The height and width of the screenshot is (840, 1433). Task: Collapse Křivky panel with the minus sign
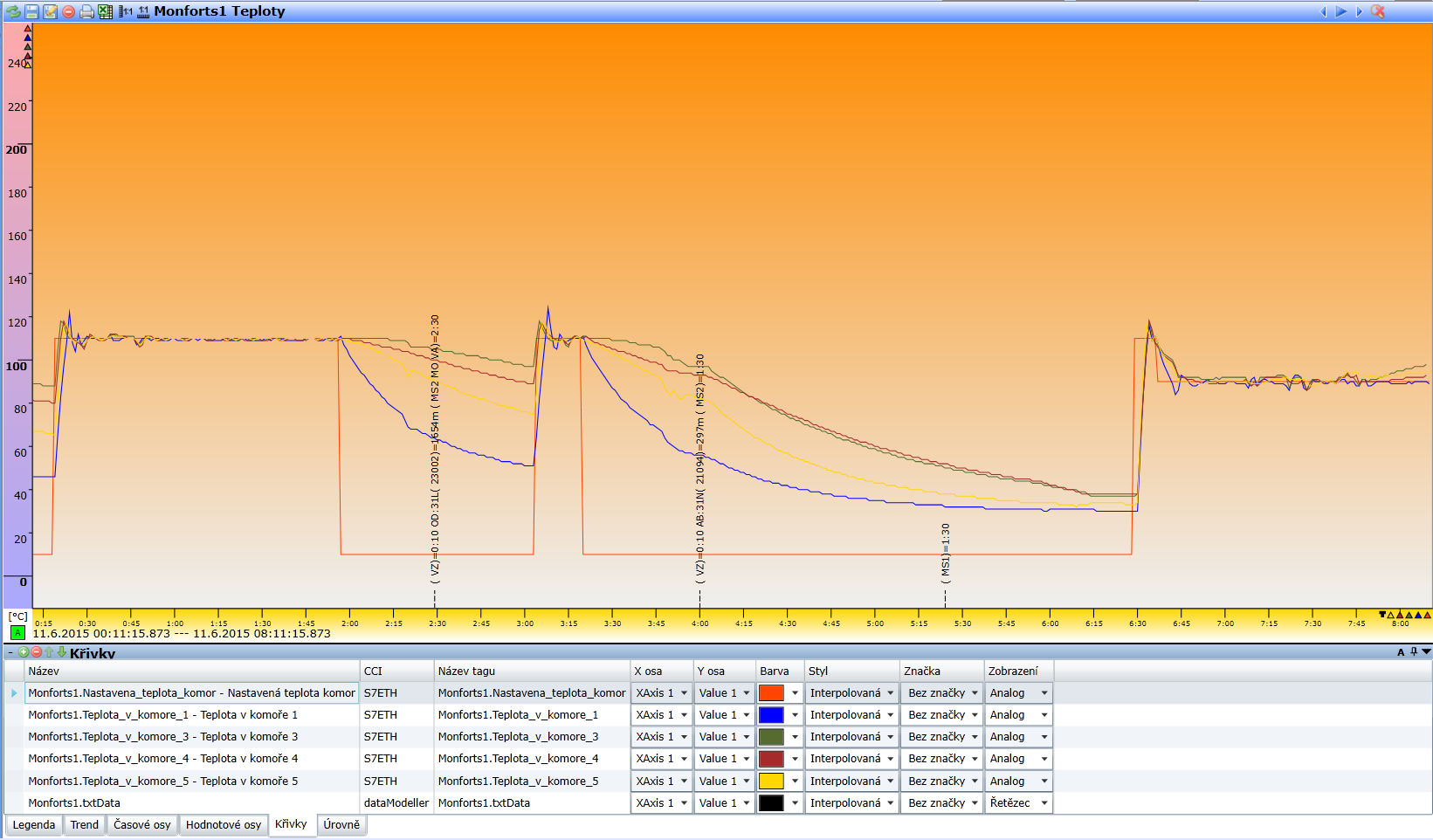10,652
